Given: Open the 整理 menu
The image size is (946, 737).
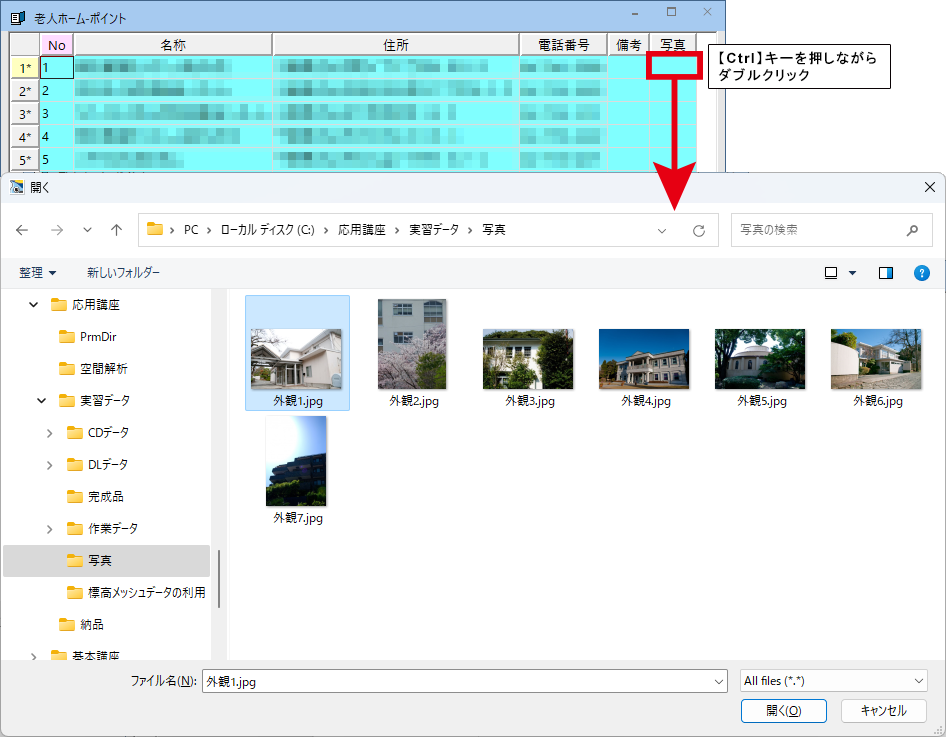Looking at the screenshot, I should [x=38, y=273].
